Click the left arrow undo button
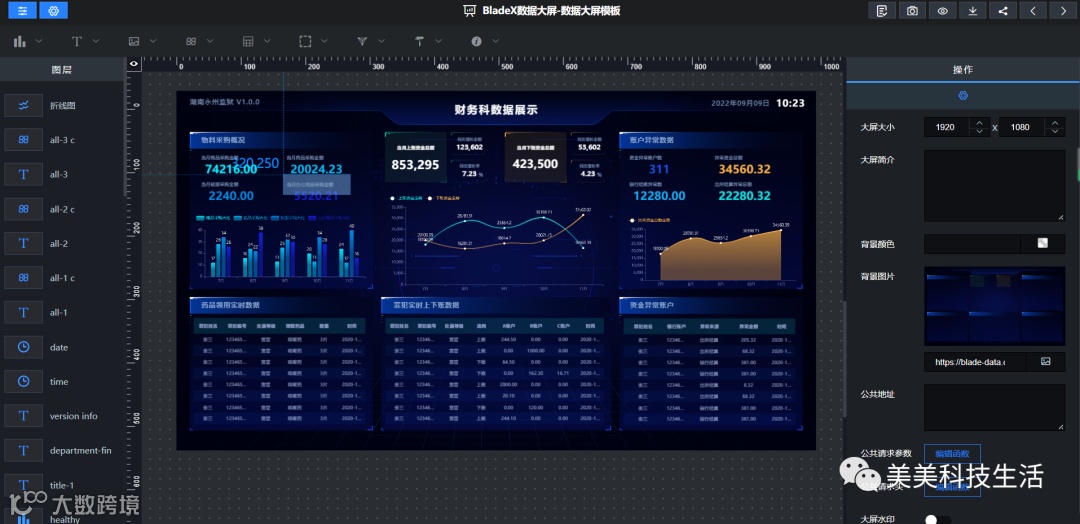Viewport: 1080px width, 524px height. click(x=1033, y=10)
